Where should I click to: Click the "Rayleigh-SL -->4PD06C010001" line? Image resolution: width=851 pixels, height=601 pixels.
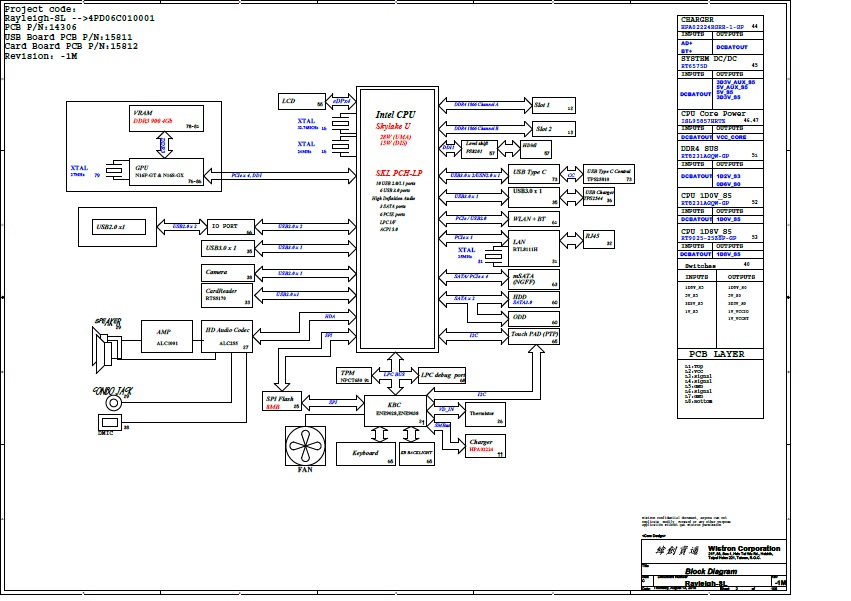click(x=79, y=18)
